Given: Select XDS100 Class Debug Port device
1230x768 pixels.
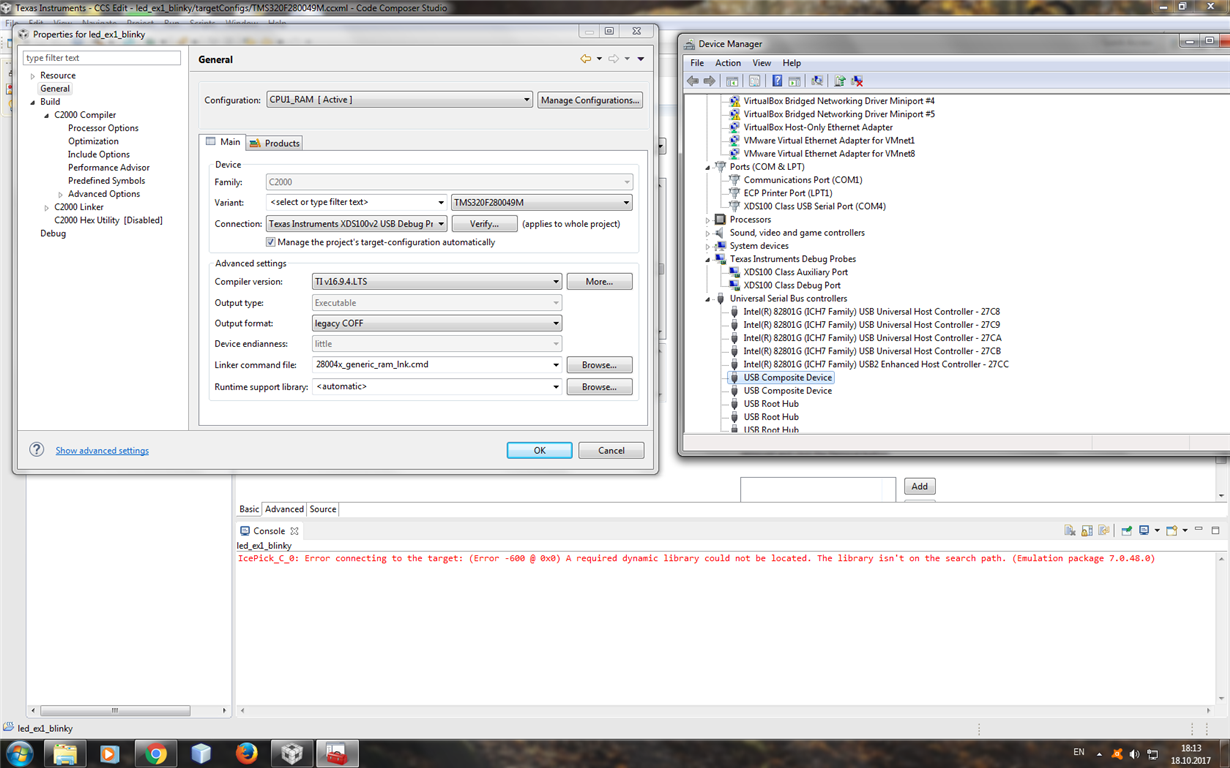Looking at the screenshot, I should point(791,285).
